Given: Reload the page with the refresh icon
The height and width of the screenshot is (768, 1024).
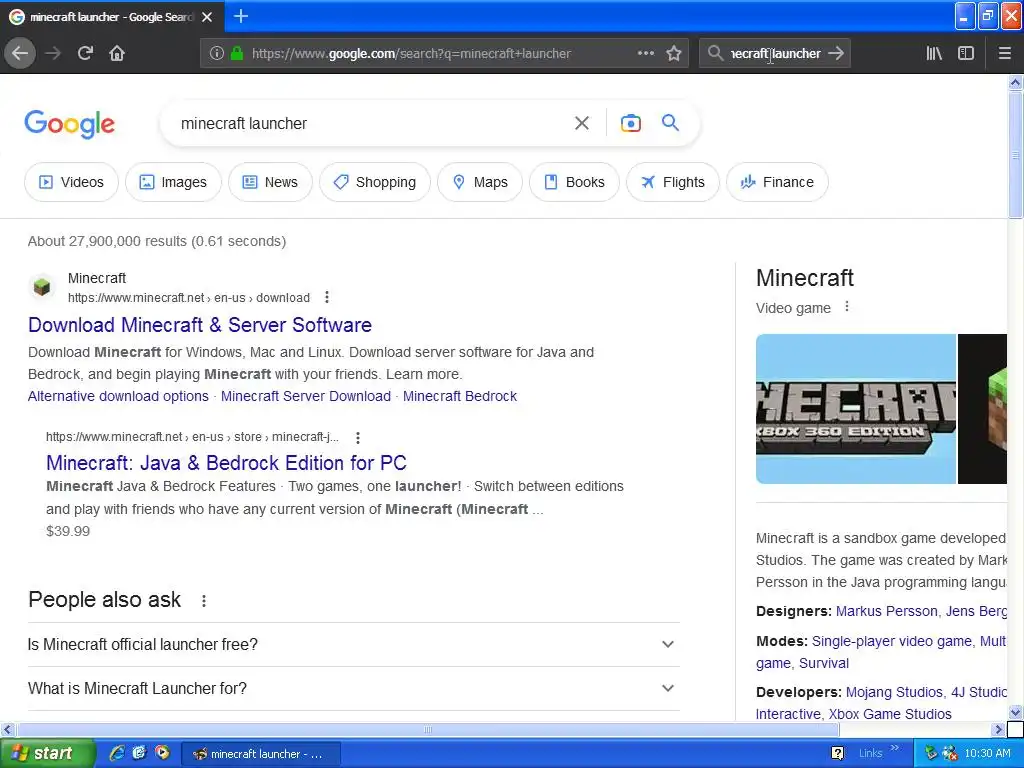Looking at the screenshot, I should 85,53.
